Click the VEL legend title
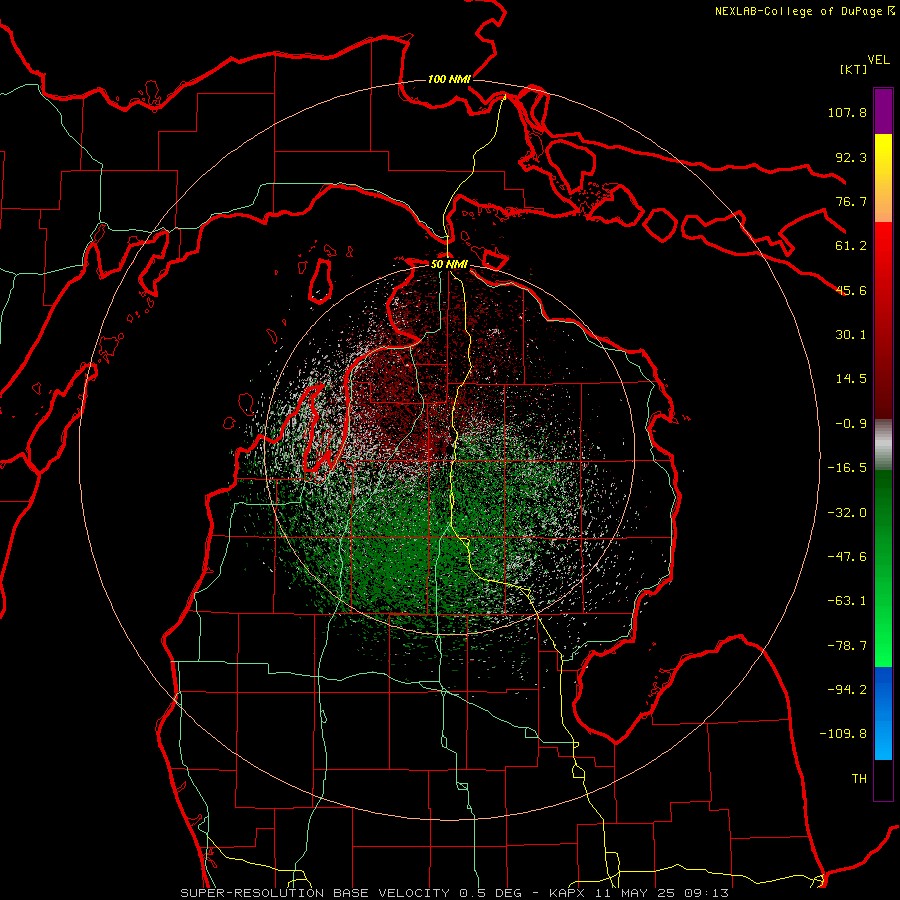The height and width of the screenshot is (900, 900). click(878, 60)
